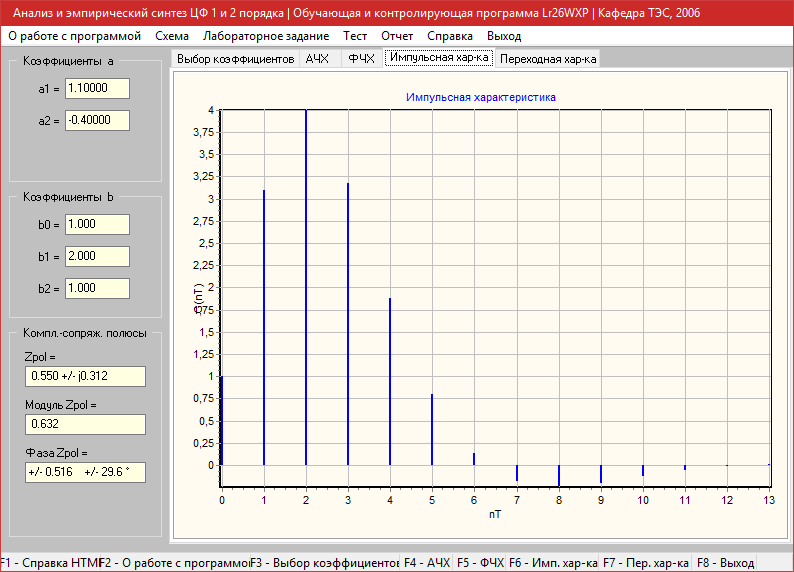This screenshot has height=572, width=794.
Task: Open the 'Лабораторное задание' menu
Action: click(x=266, y=36)
